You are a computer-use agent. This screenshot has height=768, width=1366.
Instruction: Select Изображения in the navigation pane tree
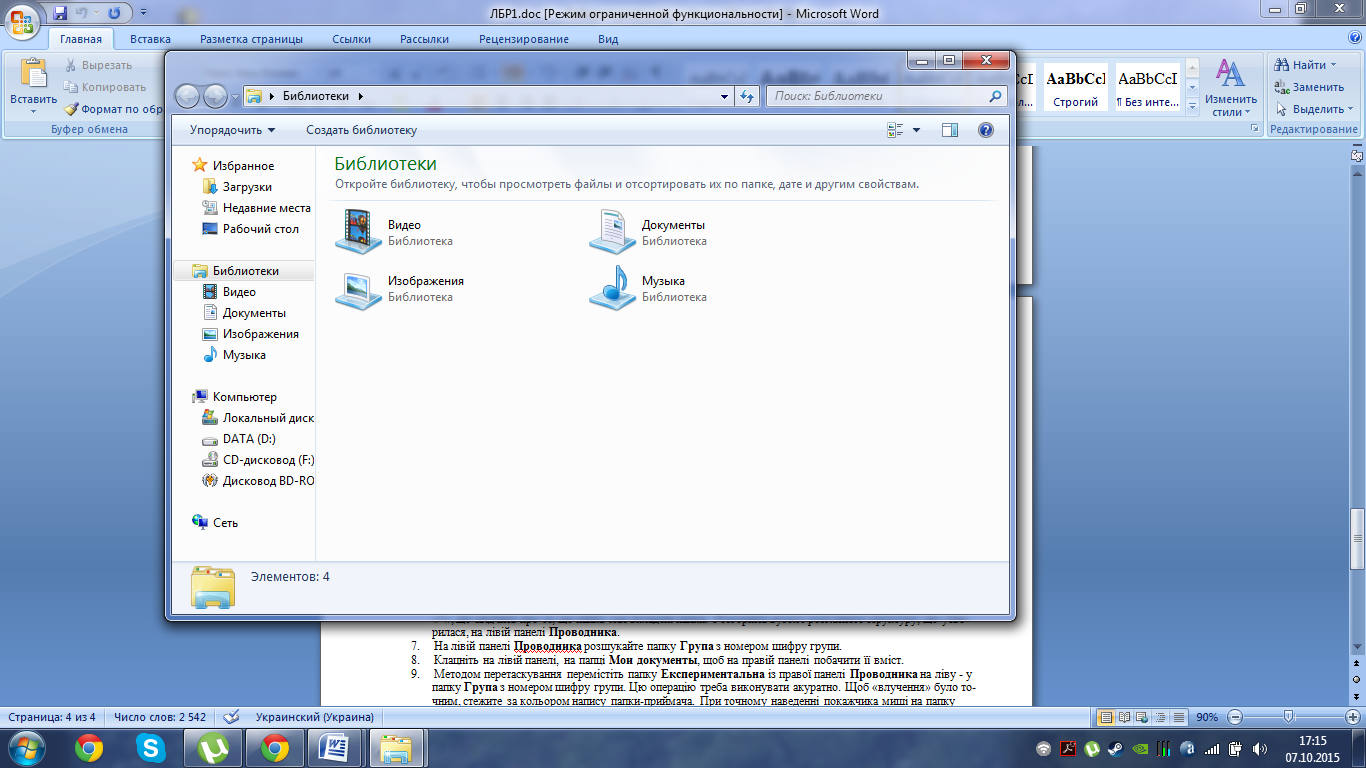tap(250, 334)
